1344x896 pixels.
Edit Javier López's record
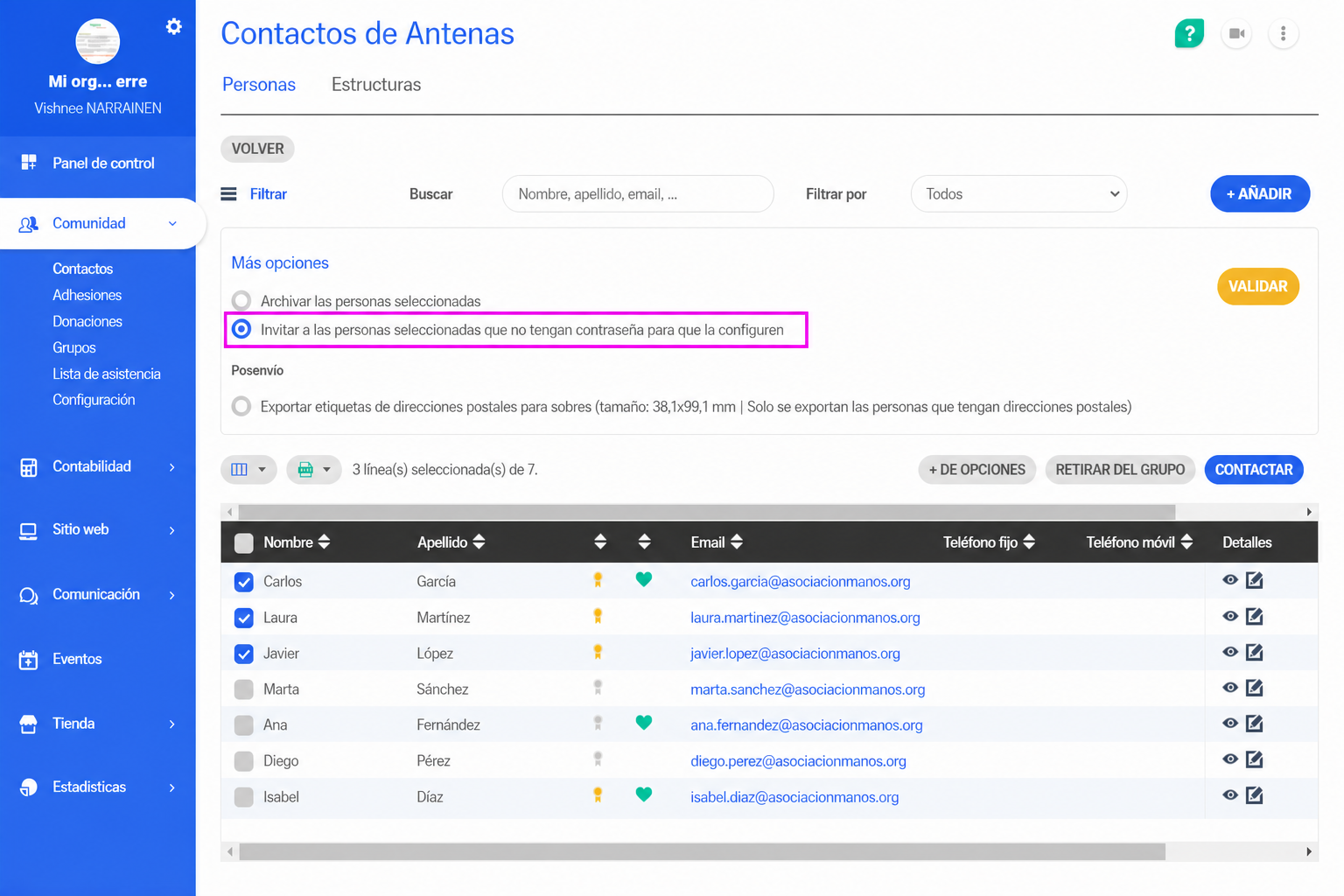click(x=1255, y=652)
